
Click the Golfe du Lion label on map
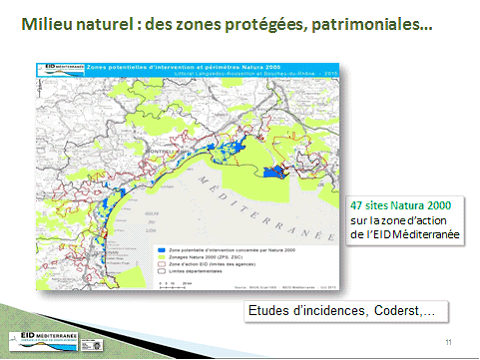(151, 222)
